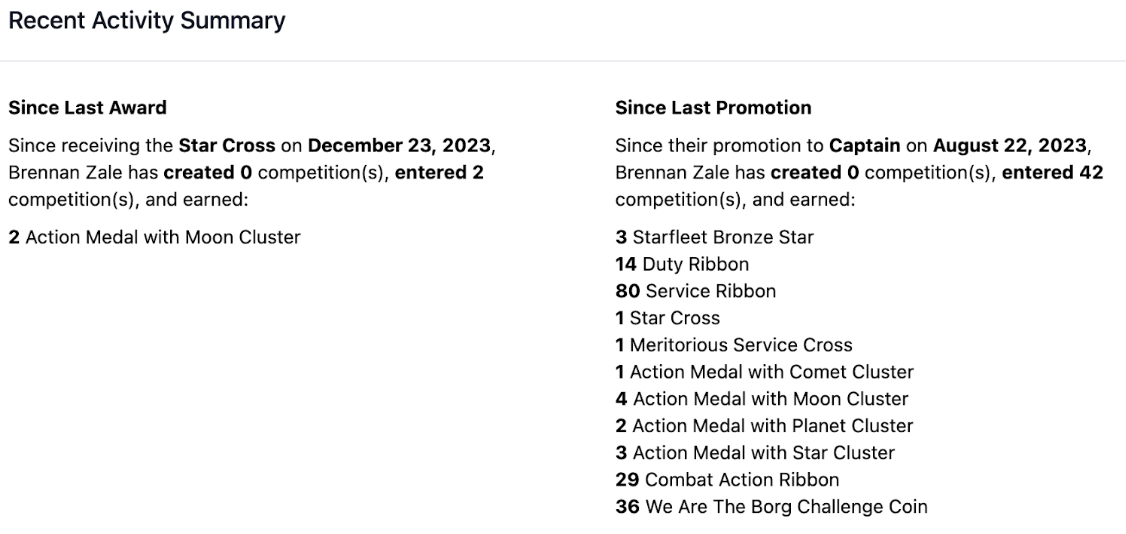Select the Action Medal with Planet Cluster entry
Image resolution: width=1126 pixels, height=534 pixels.
pyautogui.click(x=764, y=426)
